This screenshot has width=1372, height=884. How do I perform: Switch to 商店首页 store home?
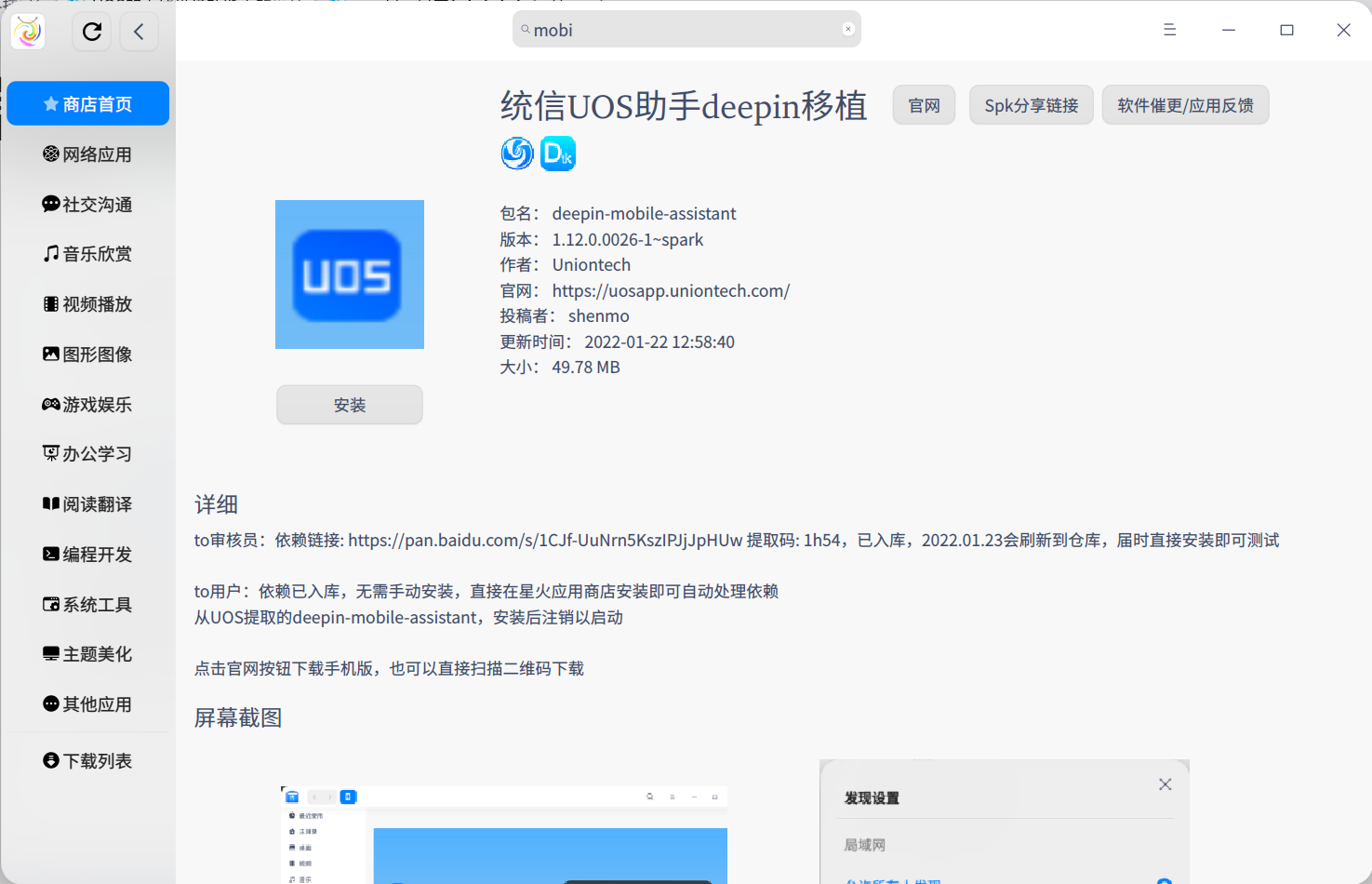tap(87, 103)
